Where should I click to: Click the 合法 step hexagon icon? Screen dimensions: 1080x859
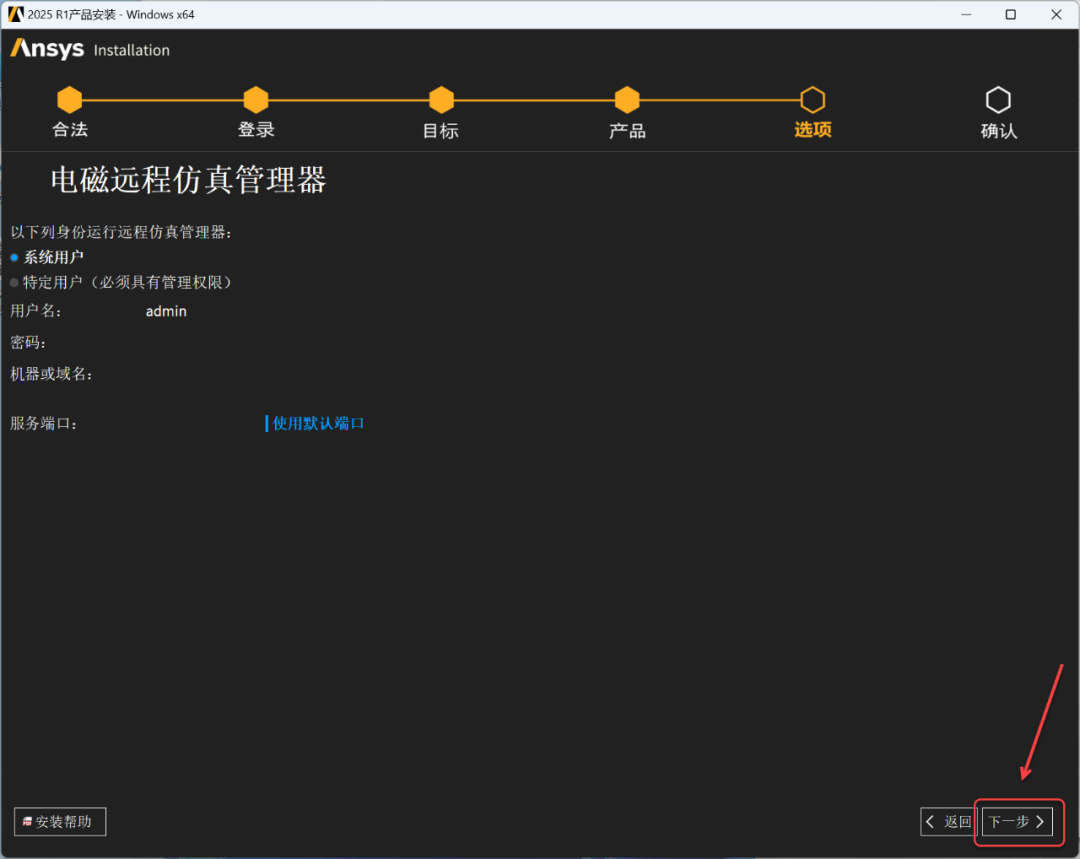70,99
